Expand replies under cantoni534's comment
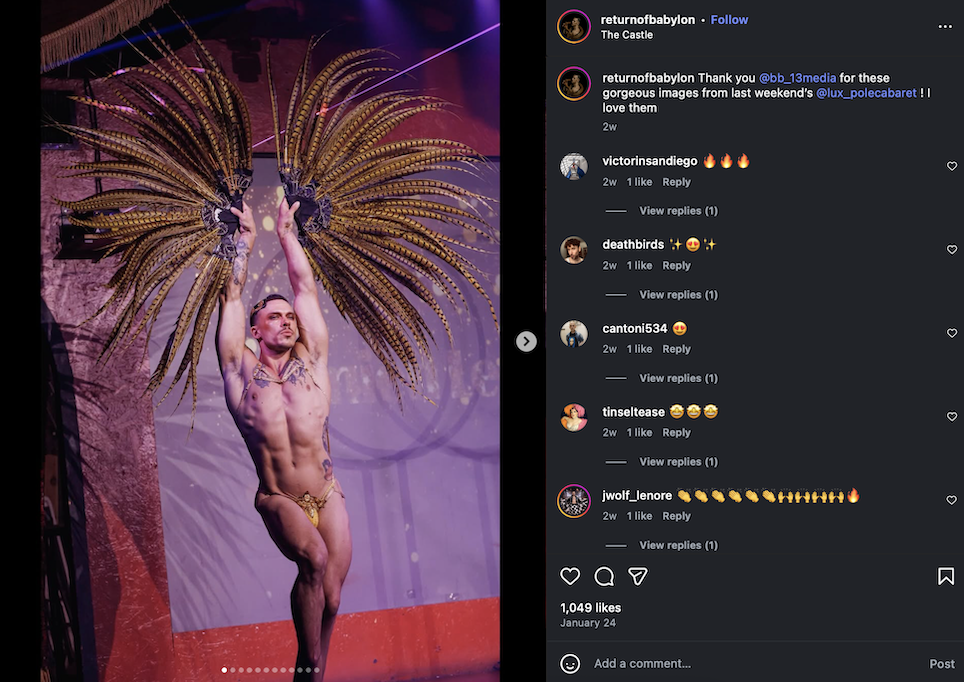This screenshot has width=964, height=682. [x=678, y=378]
